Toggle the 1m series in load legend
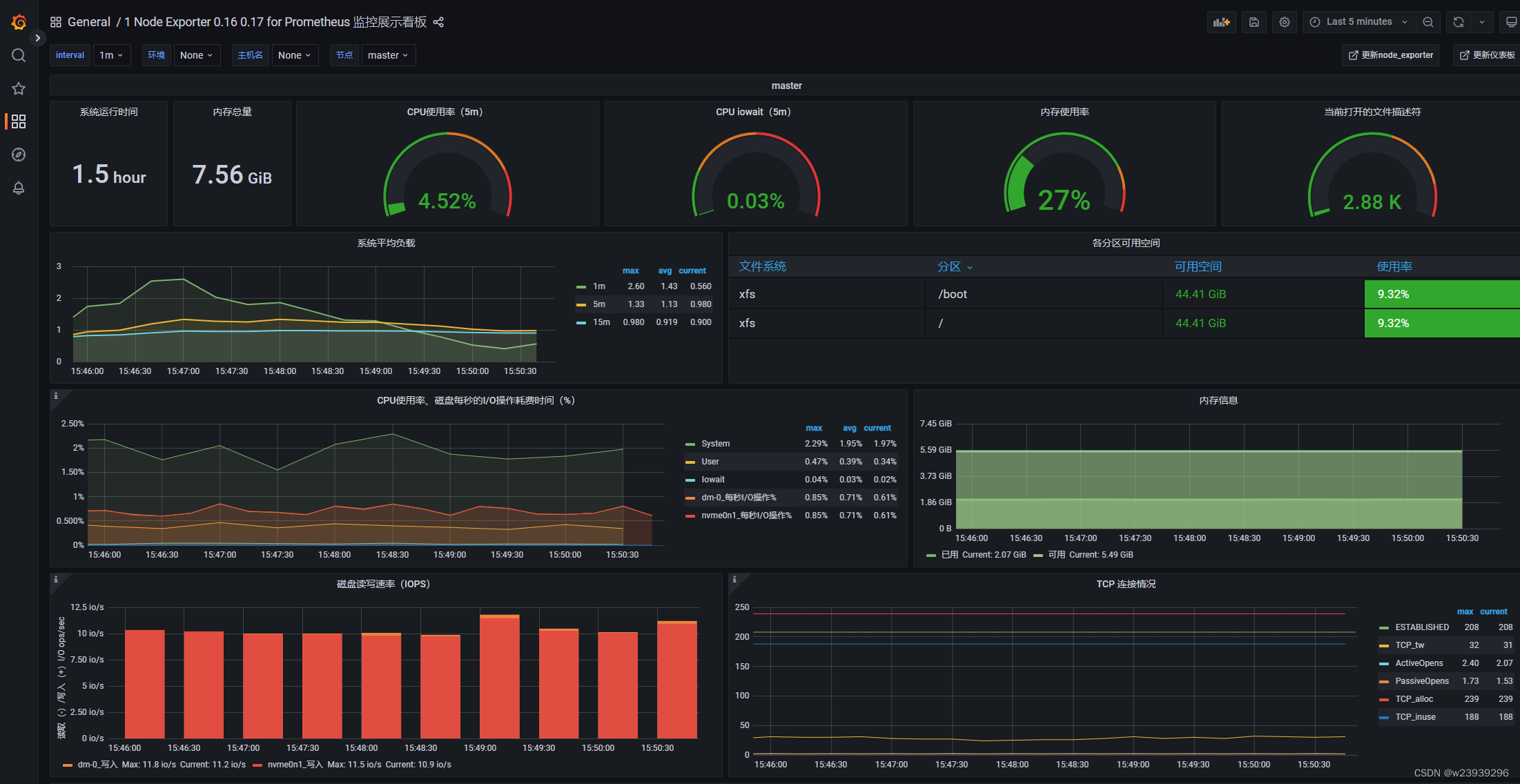 pyautogui.click(x=598, y=286)
